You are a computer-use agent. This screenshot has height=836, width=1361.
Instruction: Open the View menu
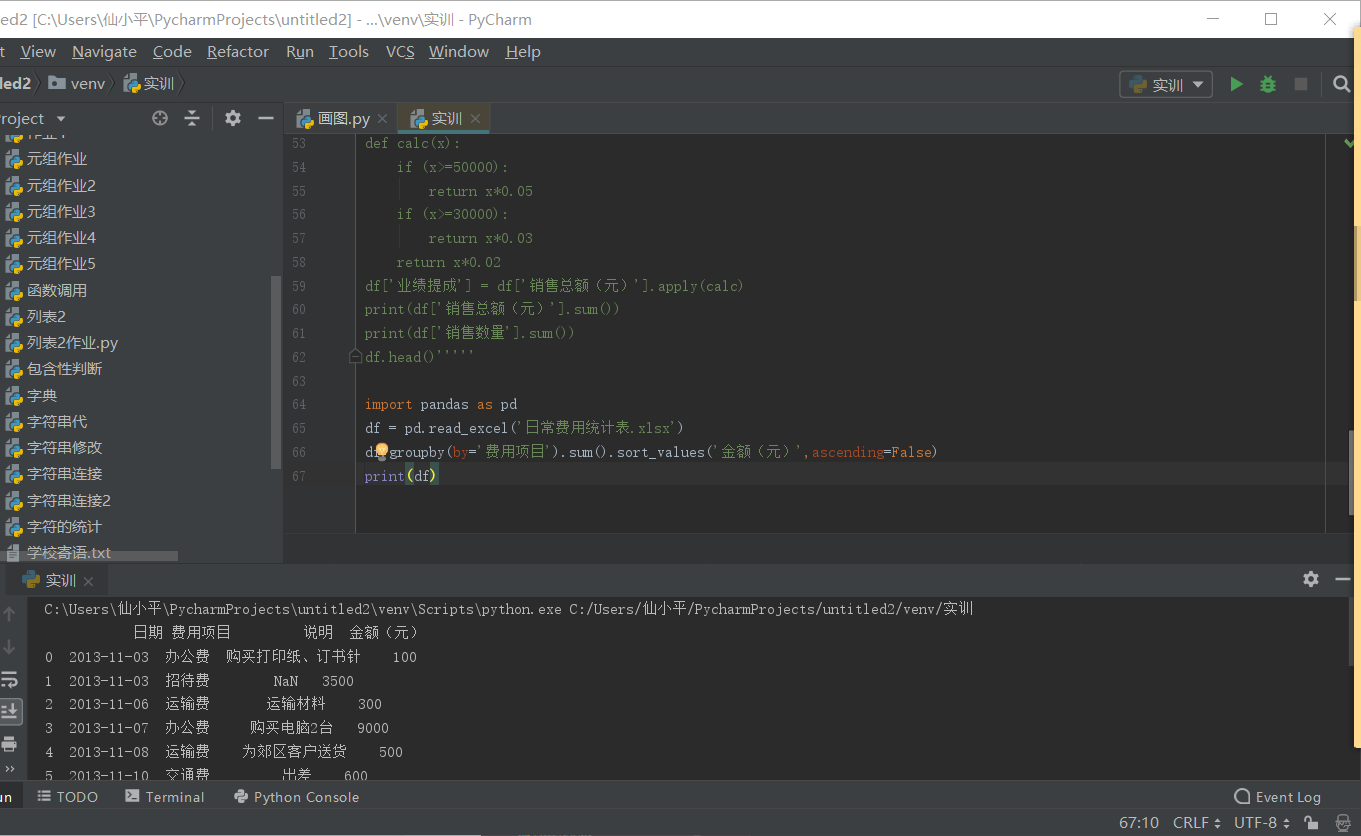(38, 52)
